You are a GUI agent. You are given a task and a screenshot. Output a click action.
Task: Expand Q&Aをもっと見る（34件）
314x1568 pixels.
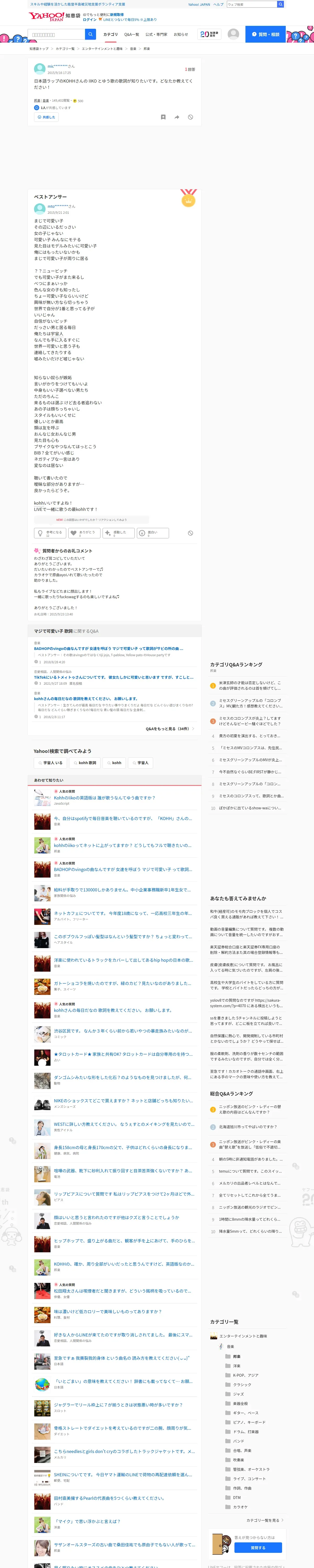coord(170,729)
